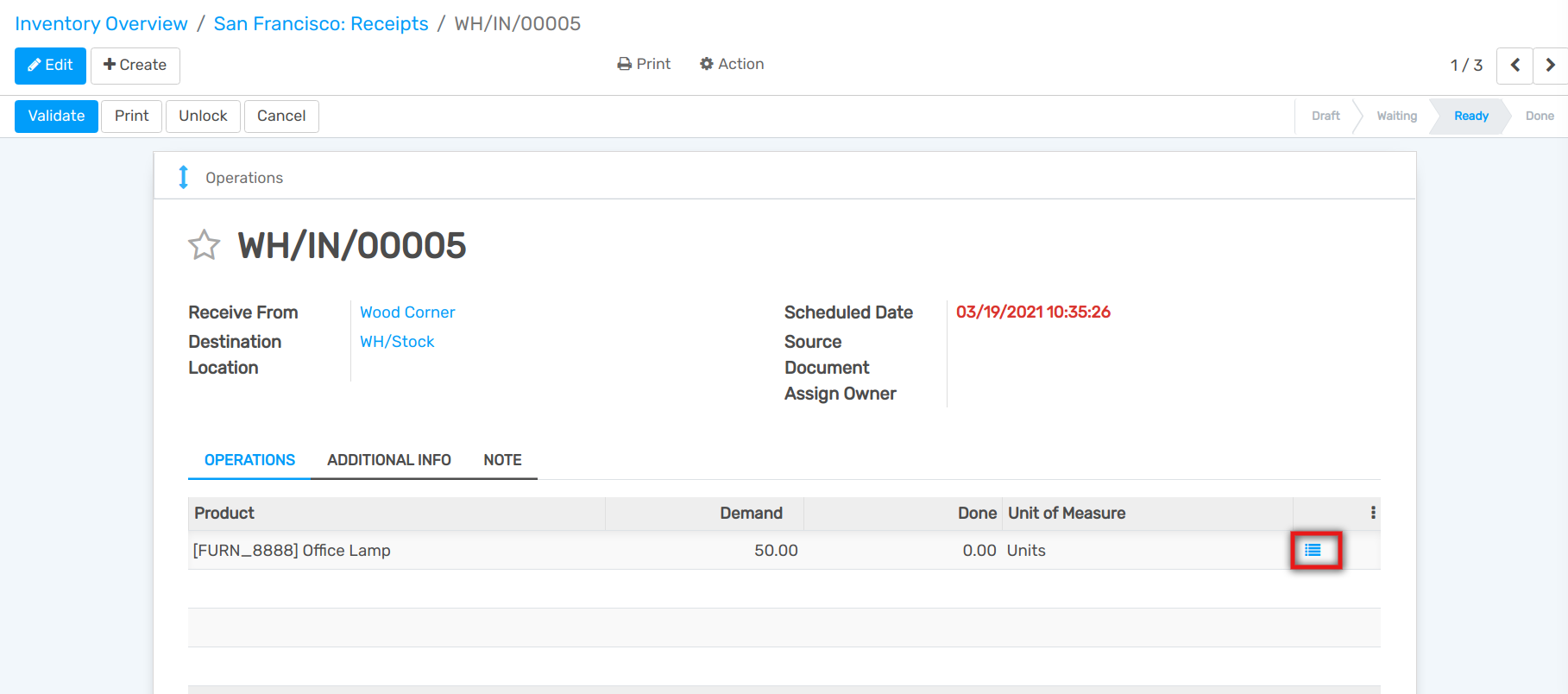Mark WH/IN/00005 as favorite with star

click(204, 246)
